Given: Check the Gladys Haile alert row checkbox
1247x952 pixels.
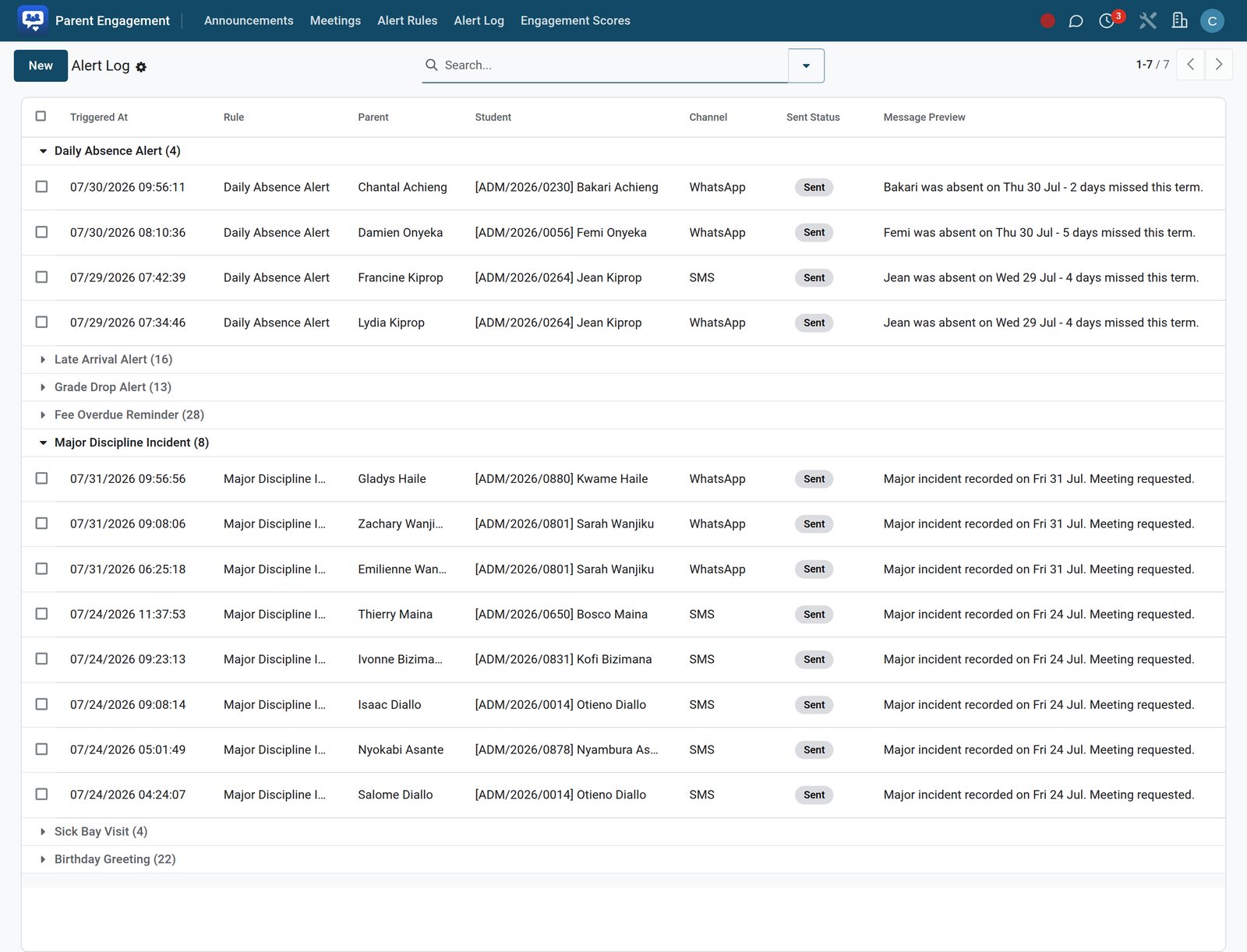Looking at the screenshot, I should 41,478.
